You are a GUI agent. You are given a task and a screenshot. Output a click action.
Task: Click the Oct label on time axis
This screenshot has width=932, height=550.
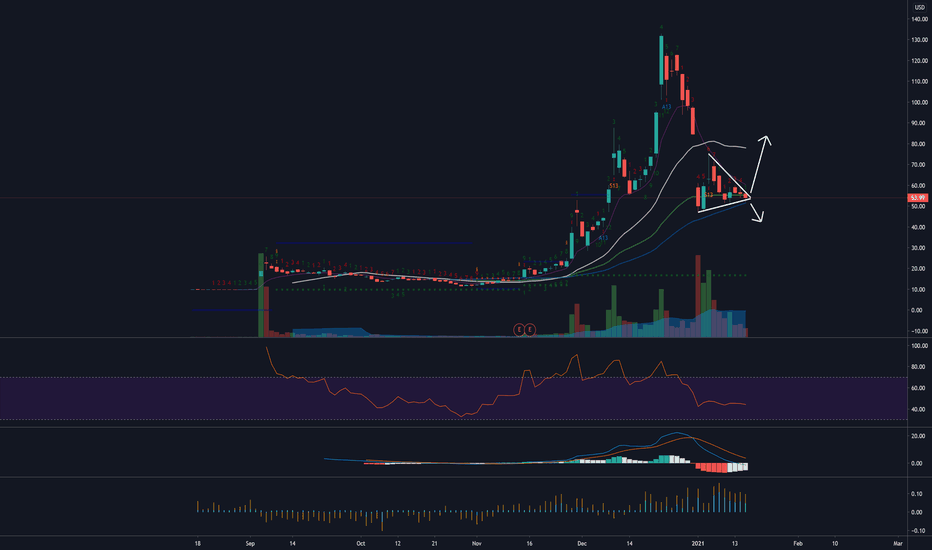pos(360,543)
